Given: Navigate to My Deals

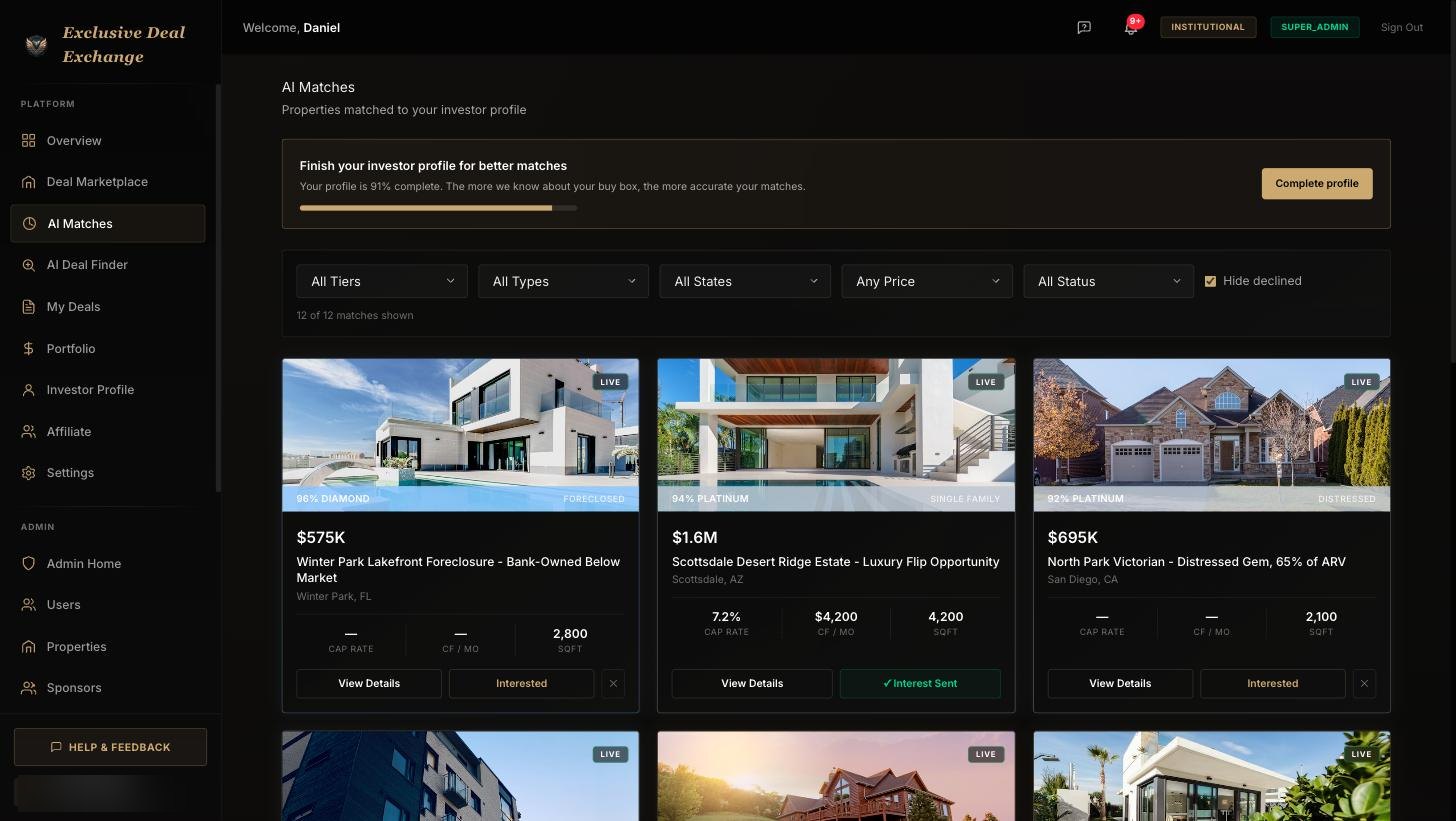Looking at the screenshot, I should coord(108,307).
